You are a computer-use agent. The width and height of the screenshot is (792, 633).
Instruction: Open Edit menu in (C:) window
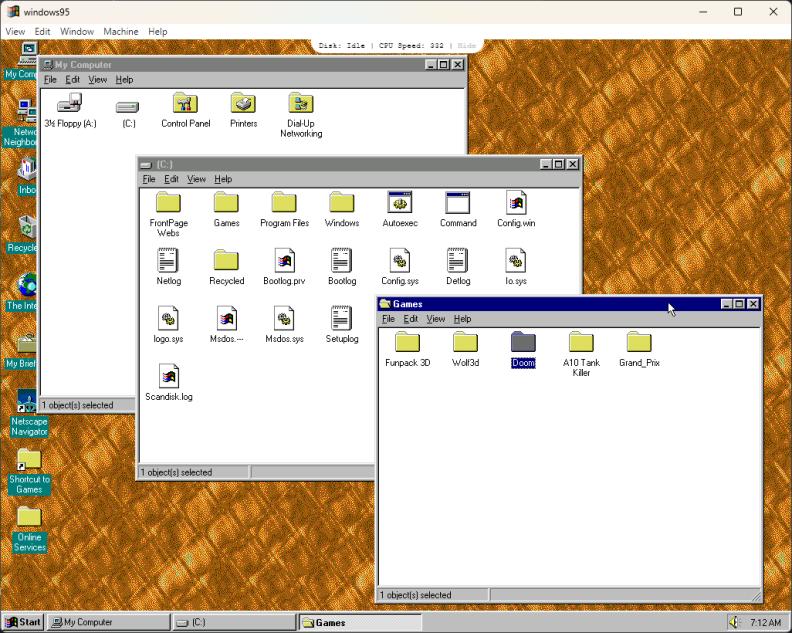[x=171, y=179]
